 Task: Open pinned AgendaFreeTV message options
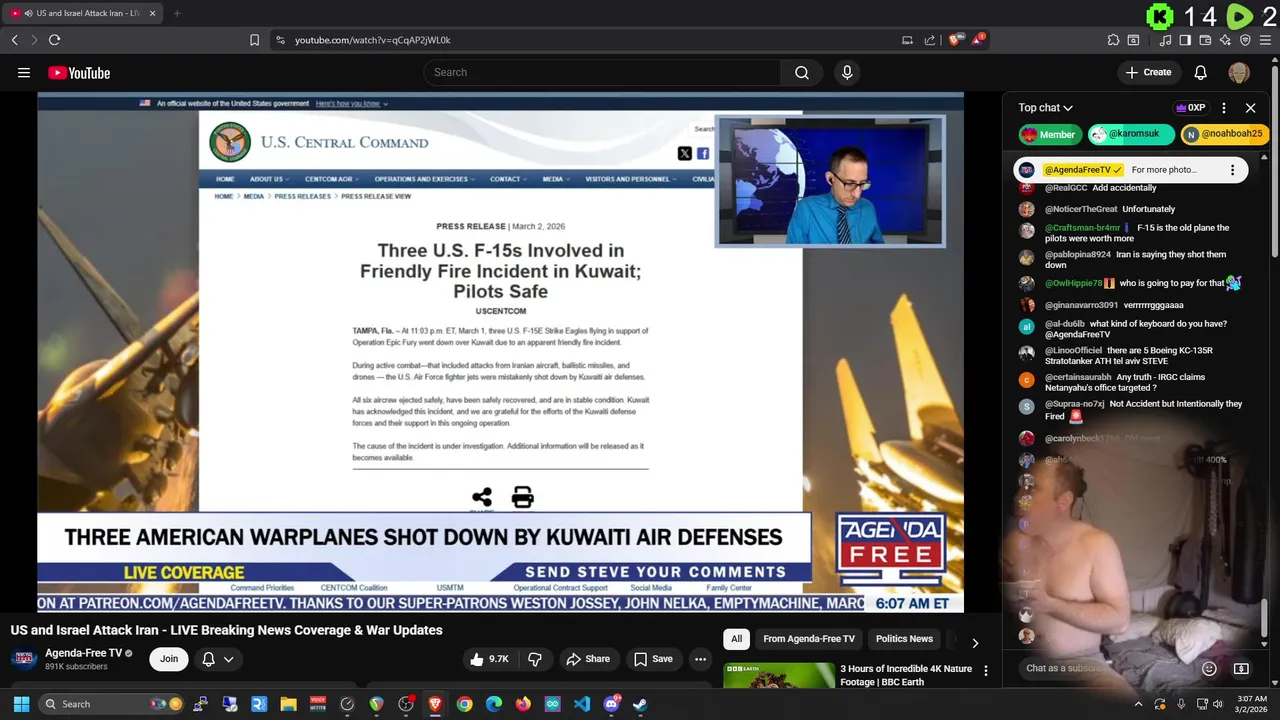click(1232, 170)
